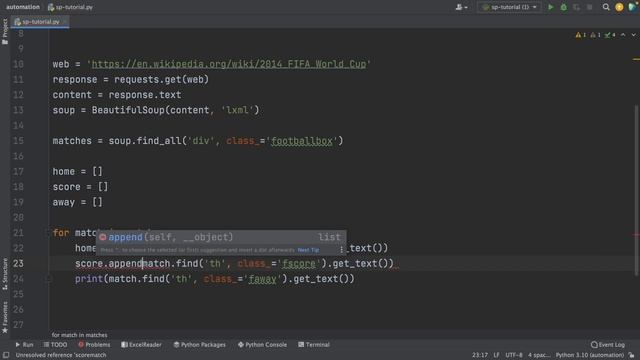640x360 pixels.
Task: Click the sp-tutorial.py breadcrumb in the navigation bar
Action: pos(70,7)
